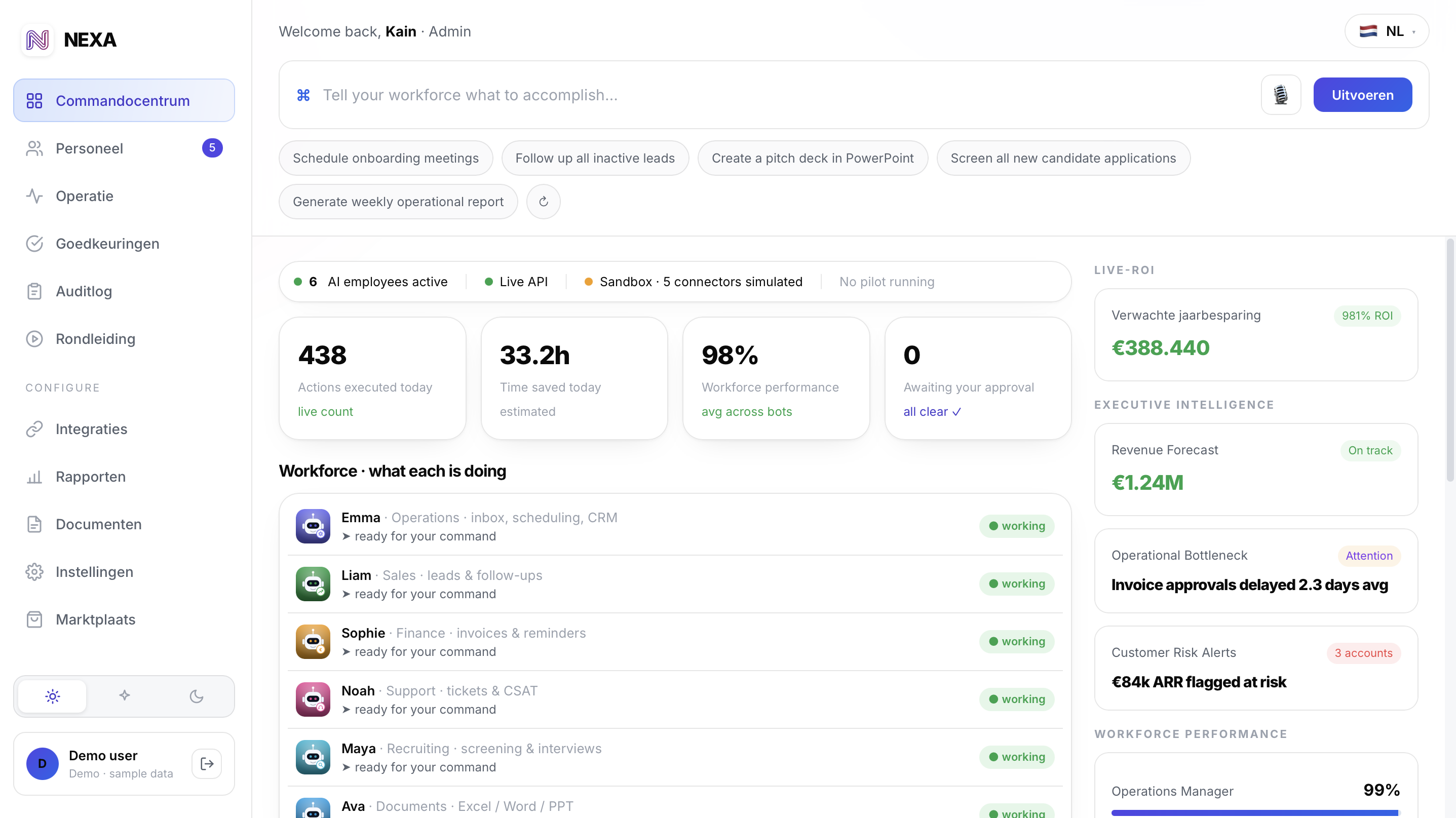
Task: Select Schedule onboarding meetings suggestion
Action: pos(386,158)
